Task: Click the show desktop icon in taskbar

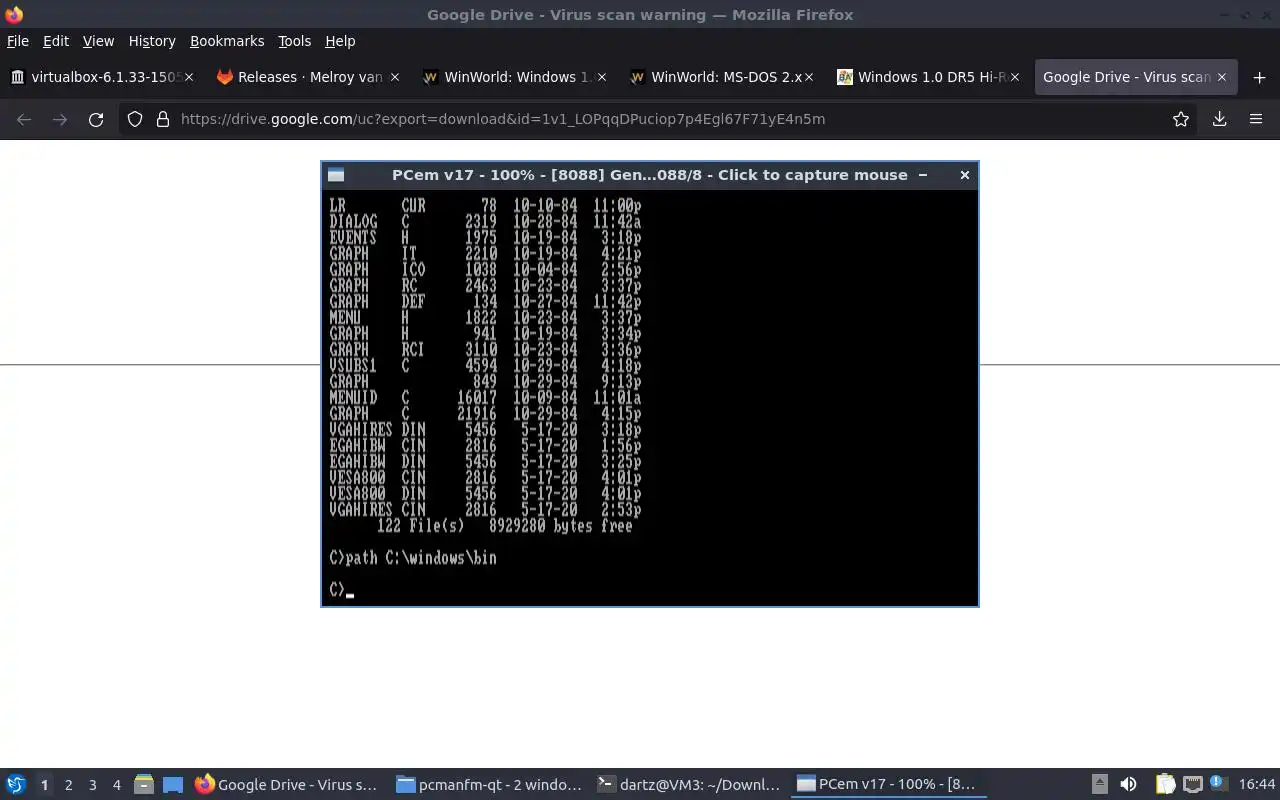Action: pyautogui.click(x=173, y=785)
